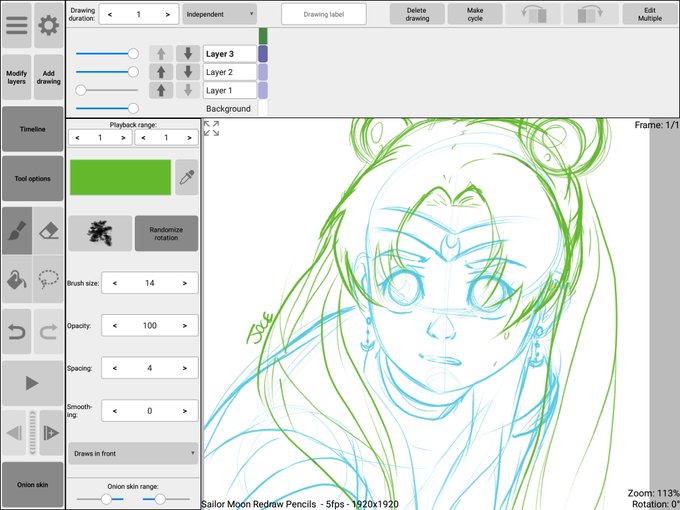Screen dimensions: 680x510
Task: Adjust the left onion skin range slider
Action: coord(100,499)
